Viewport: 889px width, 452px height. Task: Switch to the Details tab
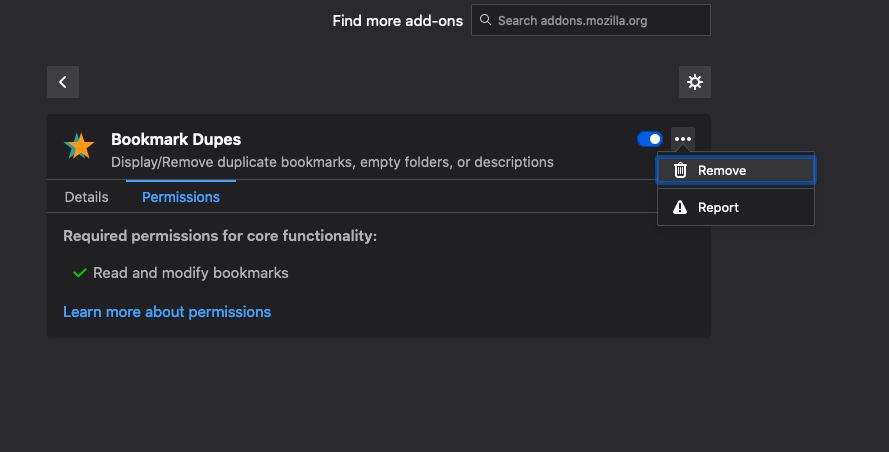tap(87, 197)
